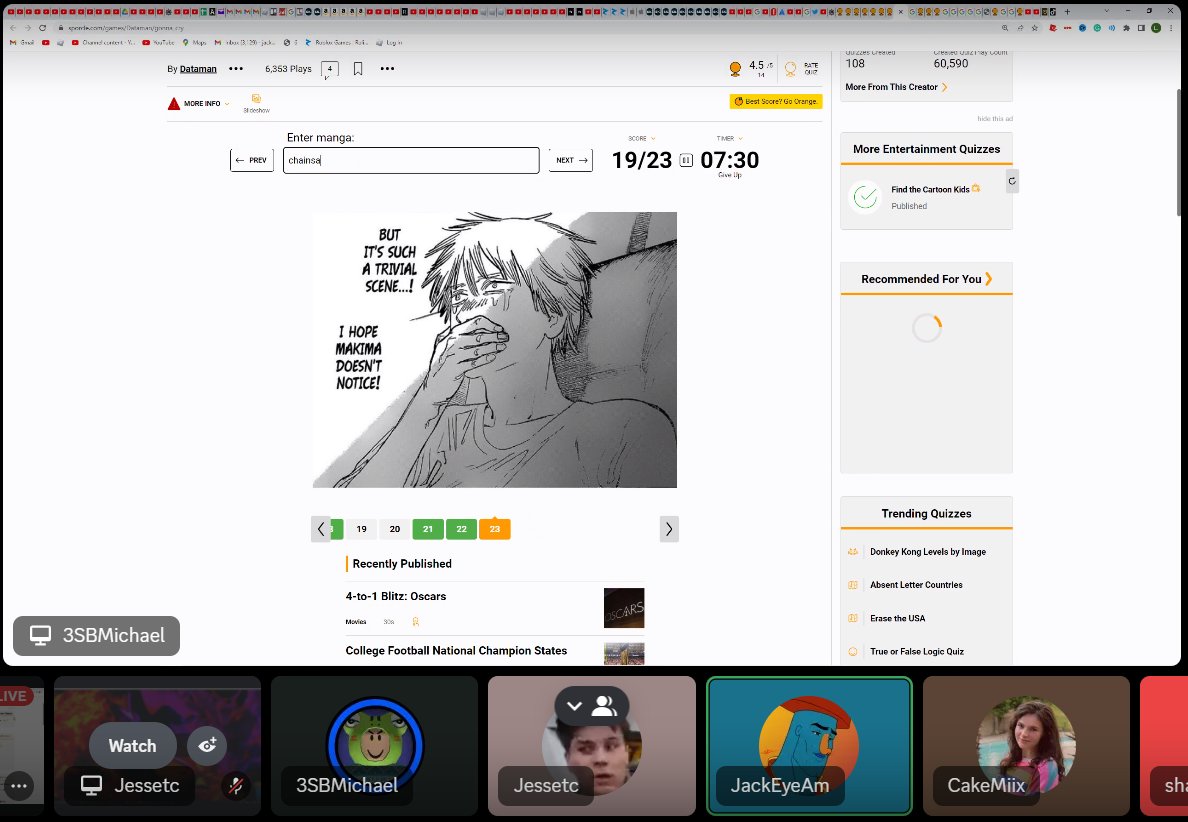Screen dimensions: 1188x822
Task: Go to answered question 21
Action: 428,529
